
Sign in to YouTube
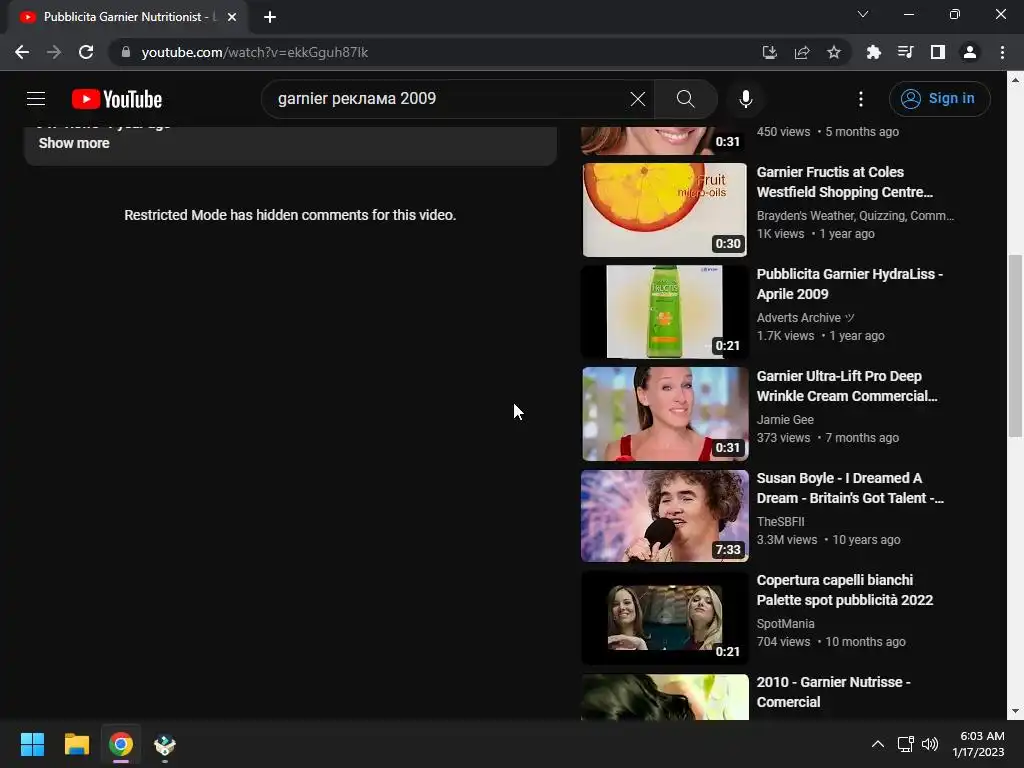[939, 99]
